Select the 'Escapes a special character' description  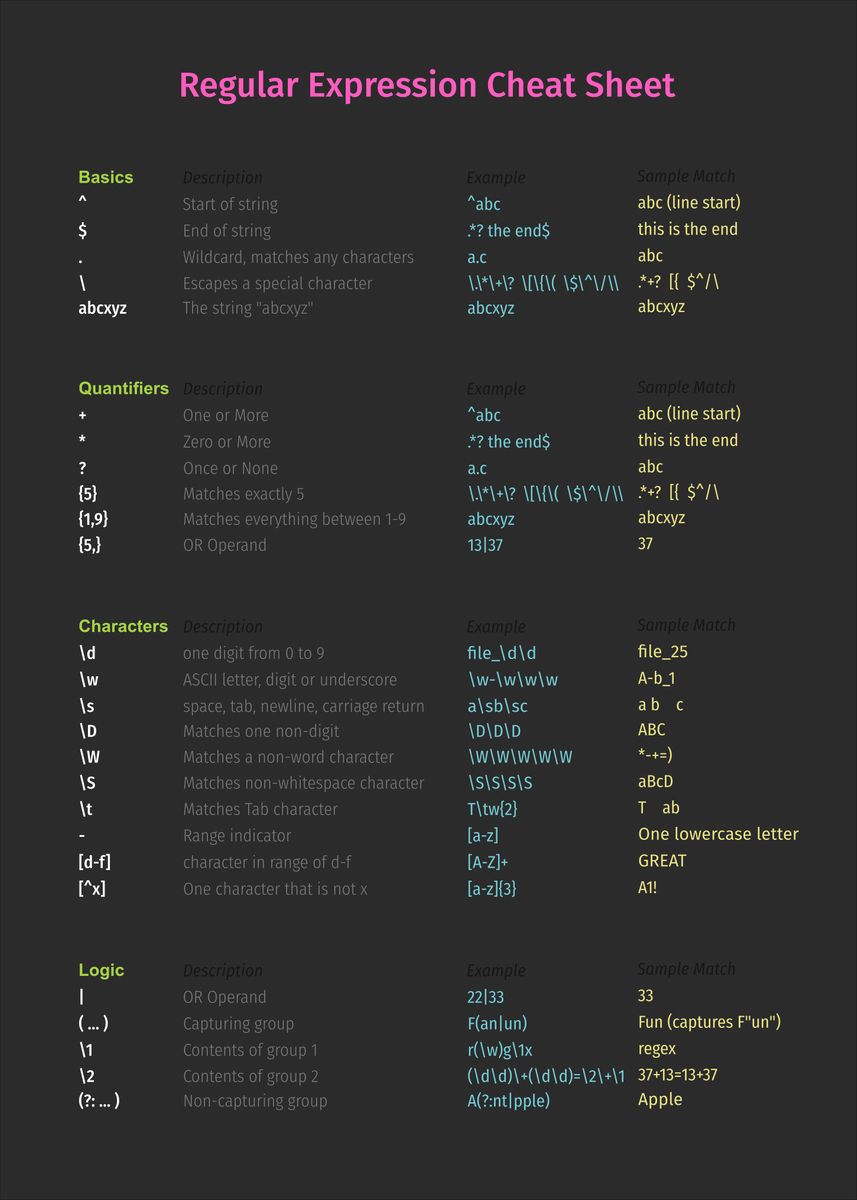click(x=277, y=283)
